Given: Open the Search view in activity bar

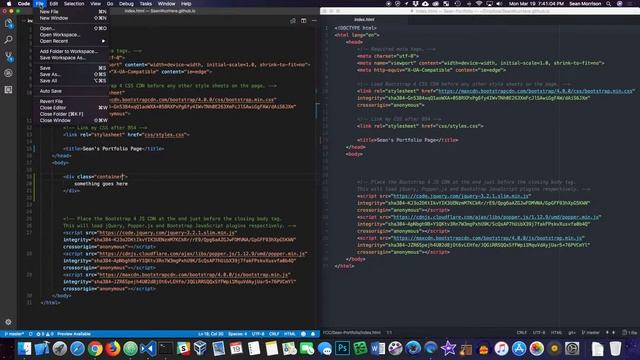Looking at the screenshot, I should 8,40.
